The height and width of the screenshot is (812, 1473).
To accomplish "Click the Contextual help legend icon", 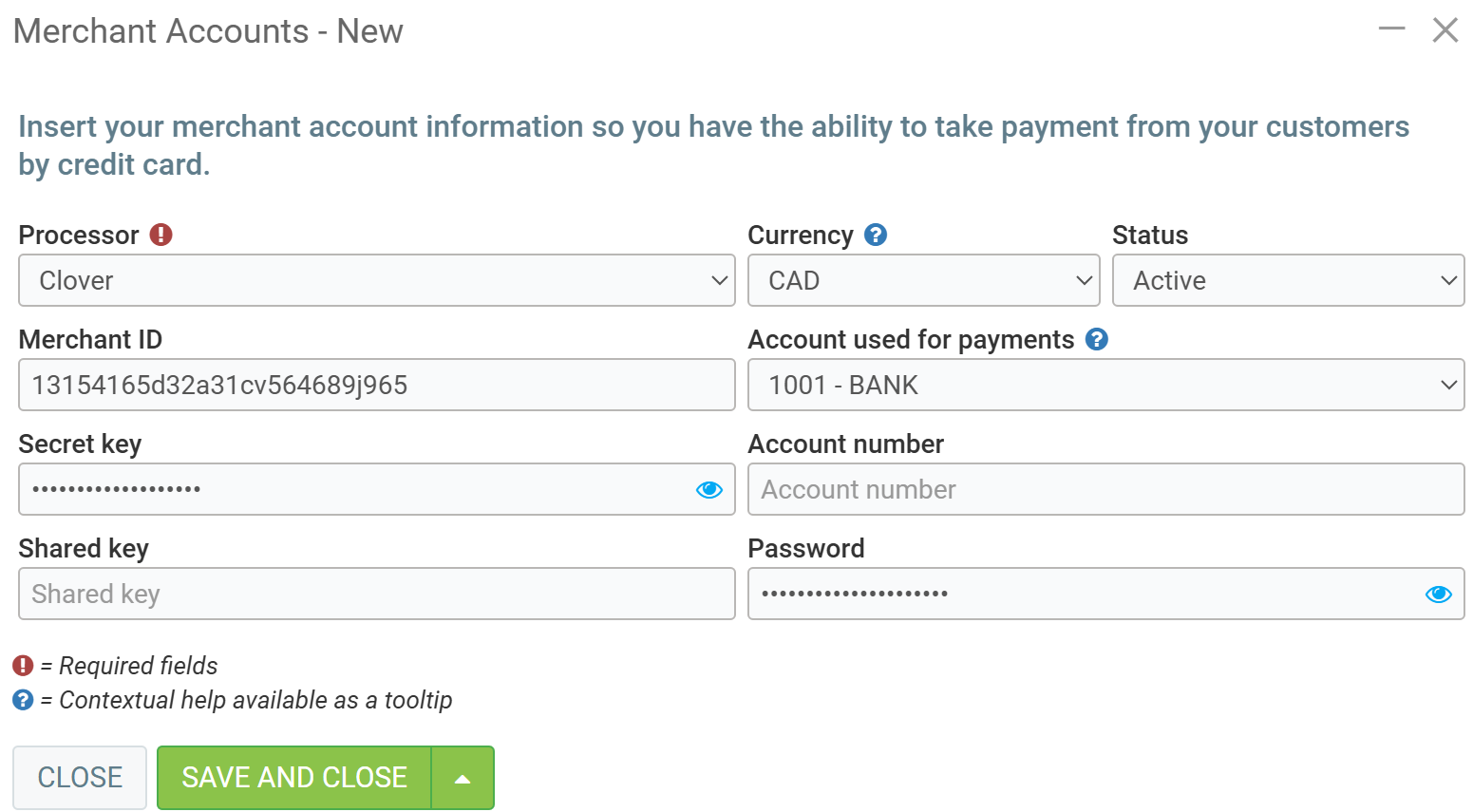I will point(23,700).
